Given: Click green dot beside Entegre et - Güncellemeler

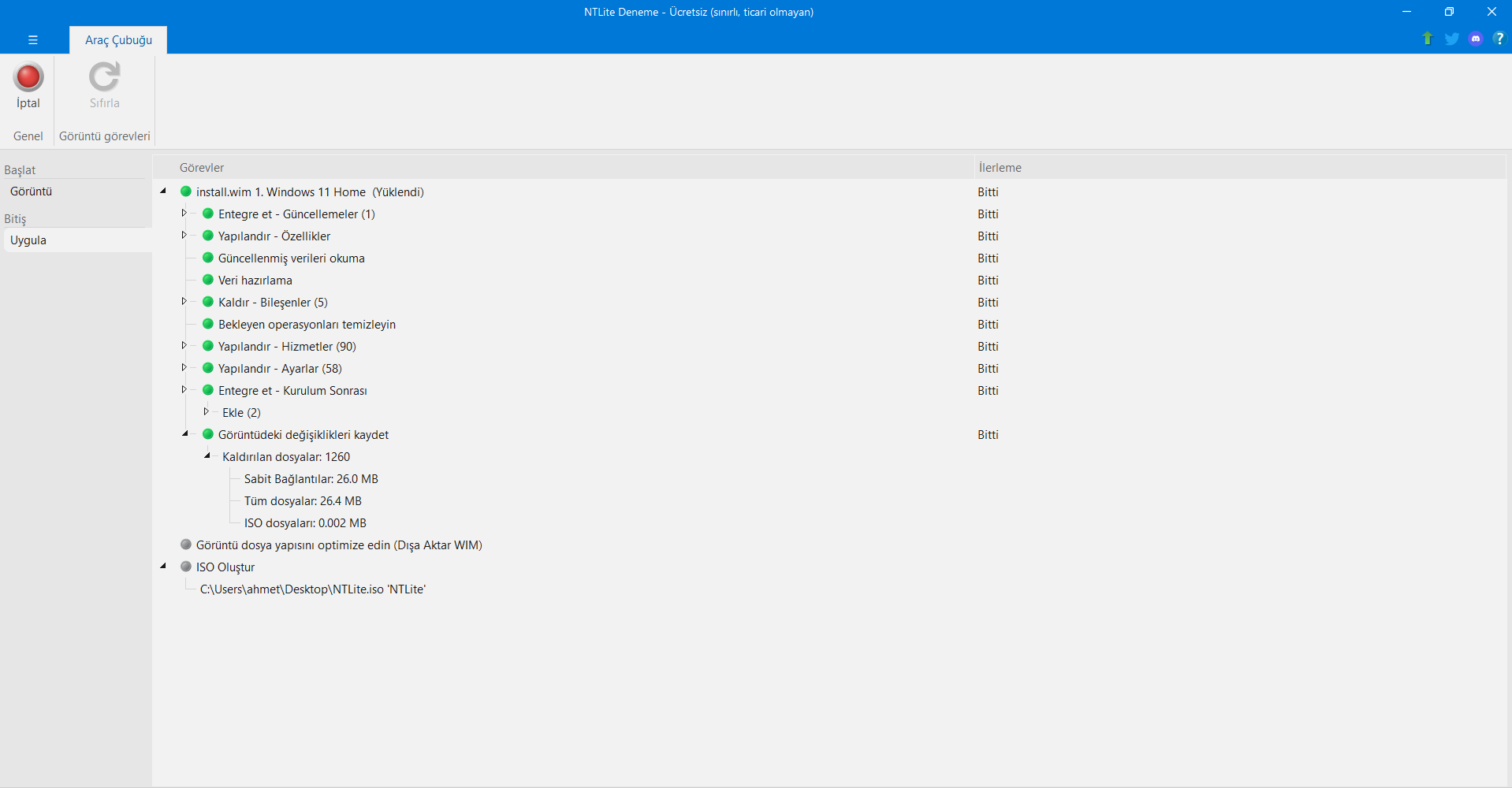Looking at the screenshot, I should click(208, 214).
